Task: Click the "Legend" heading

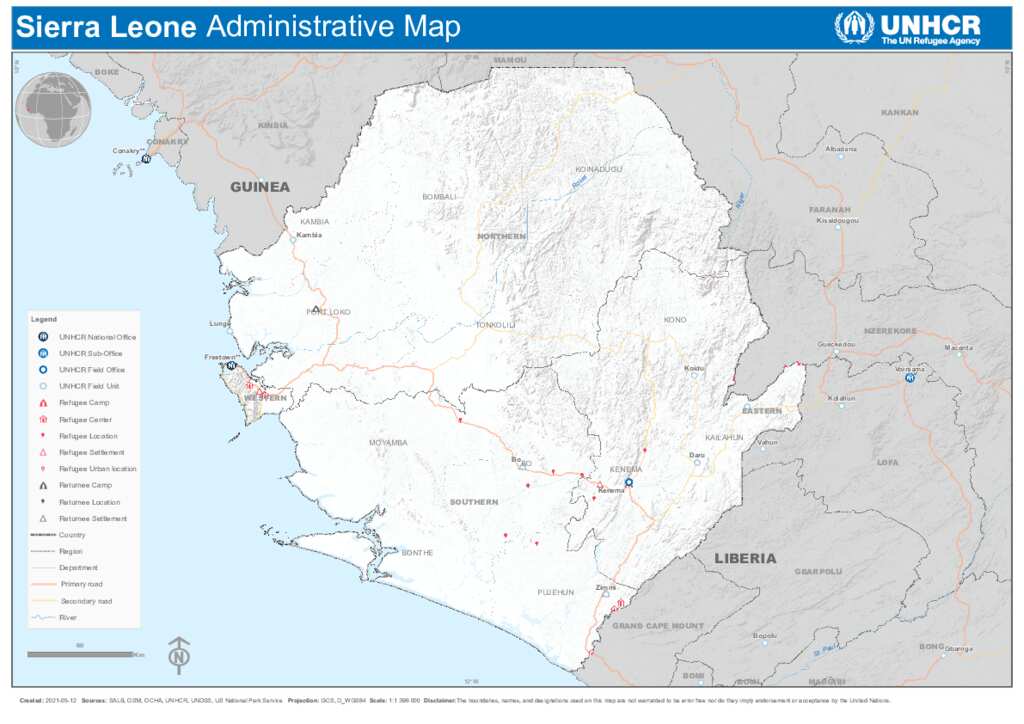Action: pyautogui.click(x=44, y=319)
